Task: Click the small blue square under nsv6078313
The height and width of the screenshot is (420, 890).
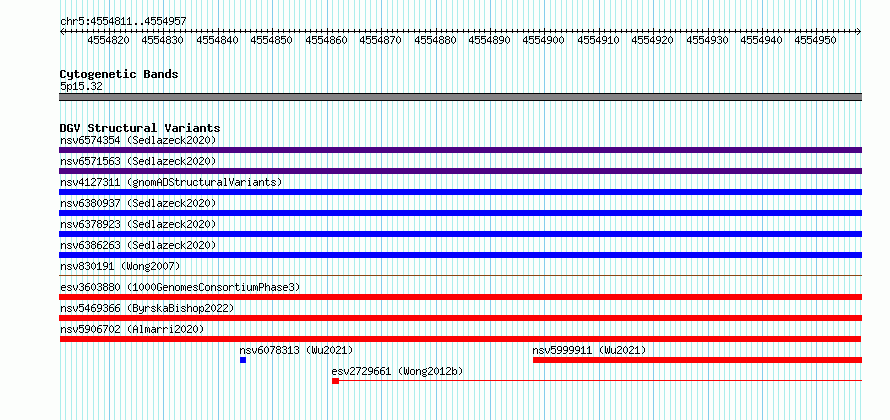Action: 243,360
